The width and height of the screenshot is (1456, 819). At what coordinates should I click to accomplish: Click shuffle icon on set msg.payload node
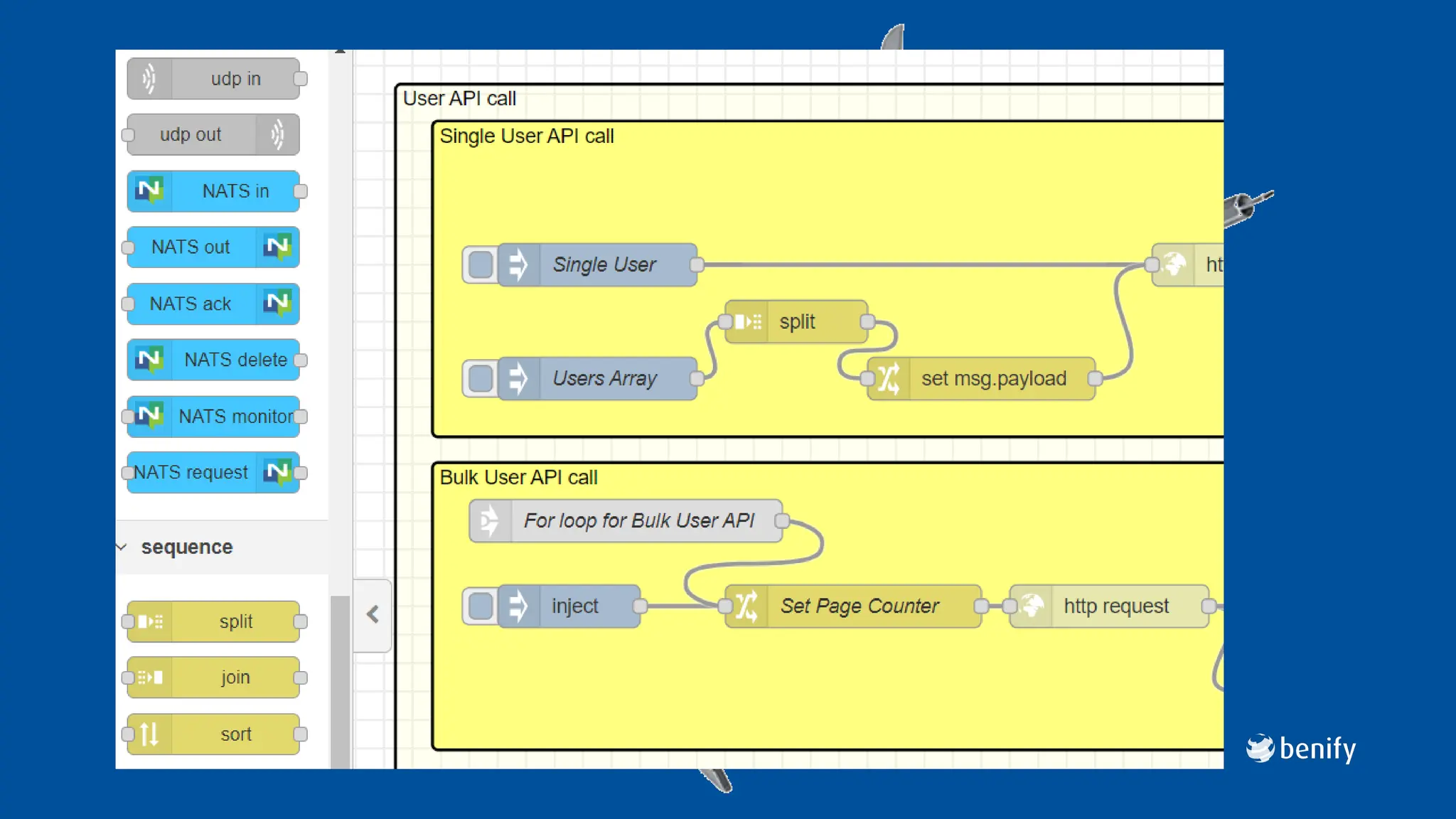pyautogui.click(x=889, y=378)
